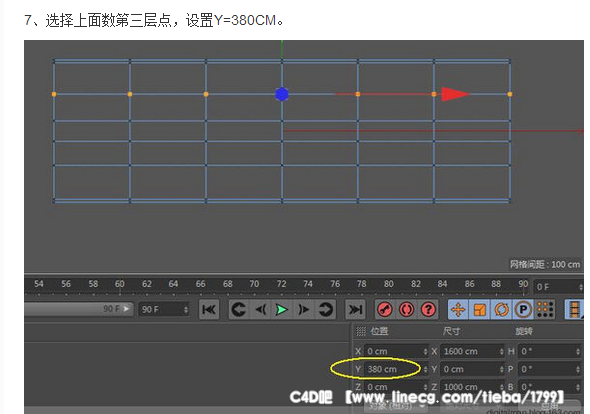Click the rightmost selected orange point
Image resolution: width=590 pixels, height=414 pixels.
pos(510,94)
